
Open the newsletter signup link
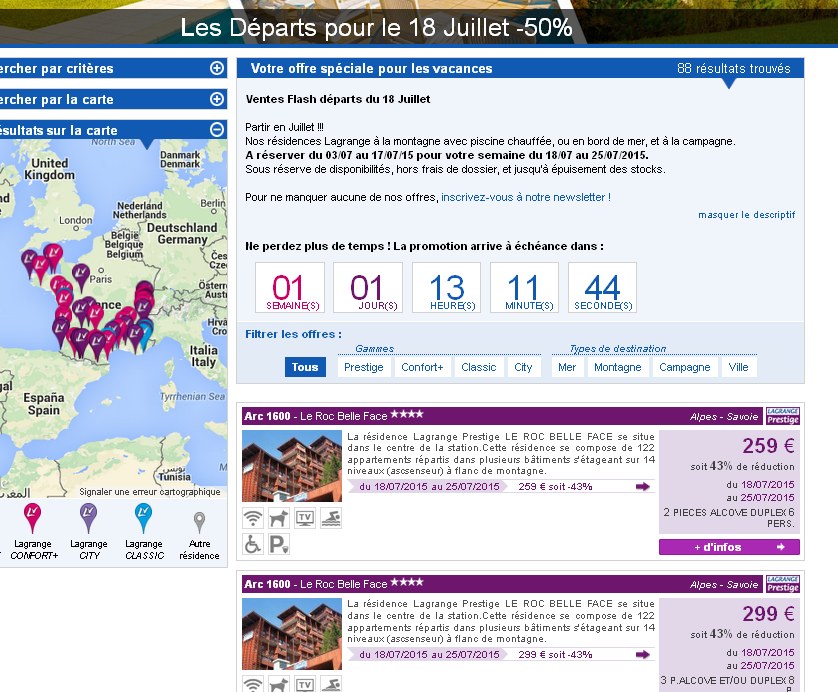[x=525, y=198]
